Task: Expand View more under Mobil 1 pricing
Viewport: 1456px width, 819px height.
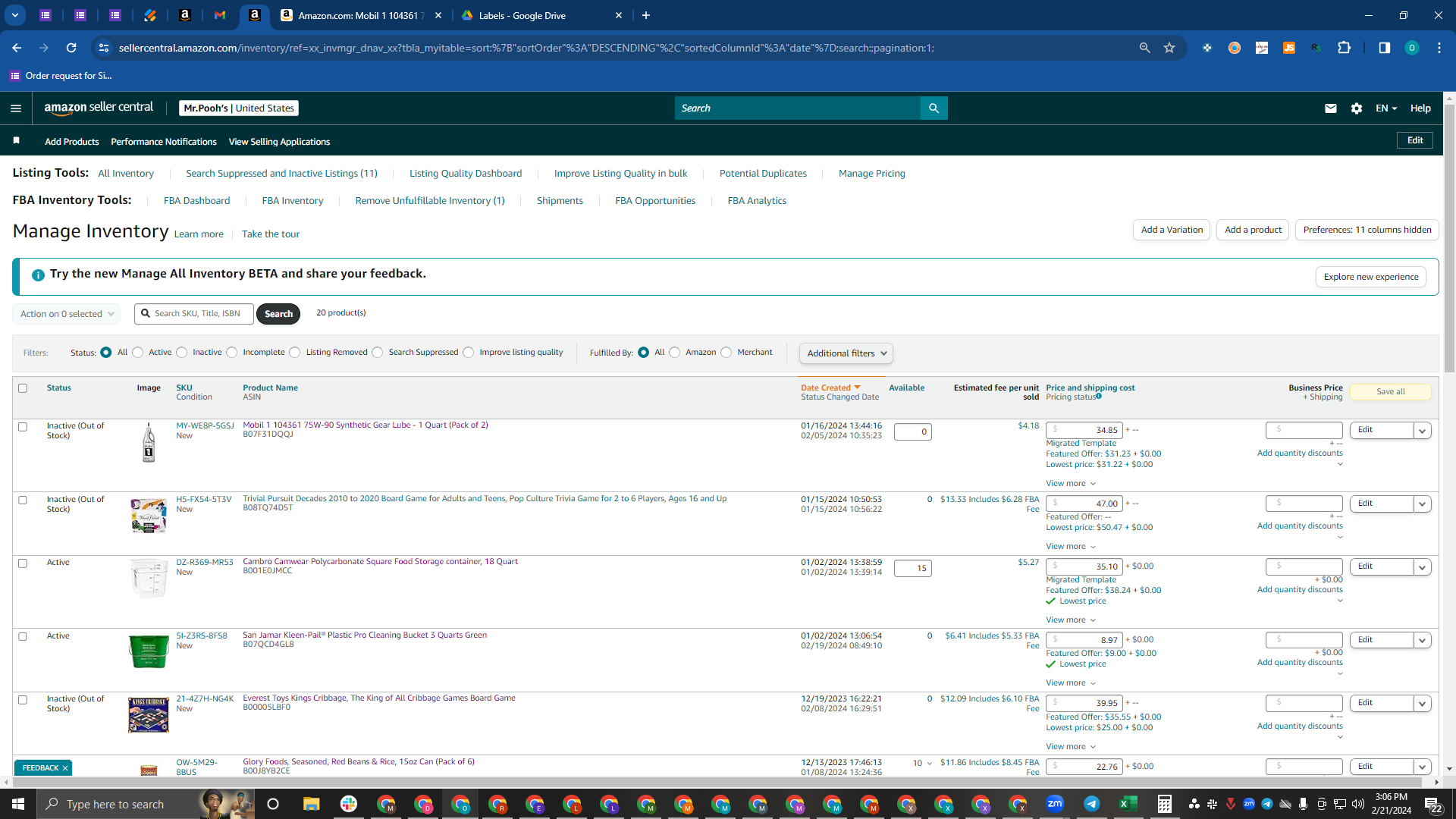Action: point(1071,484)
